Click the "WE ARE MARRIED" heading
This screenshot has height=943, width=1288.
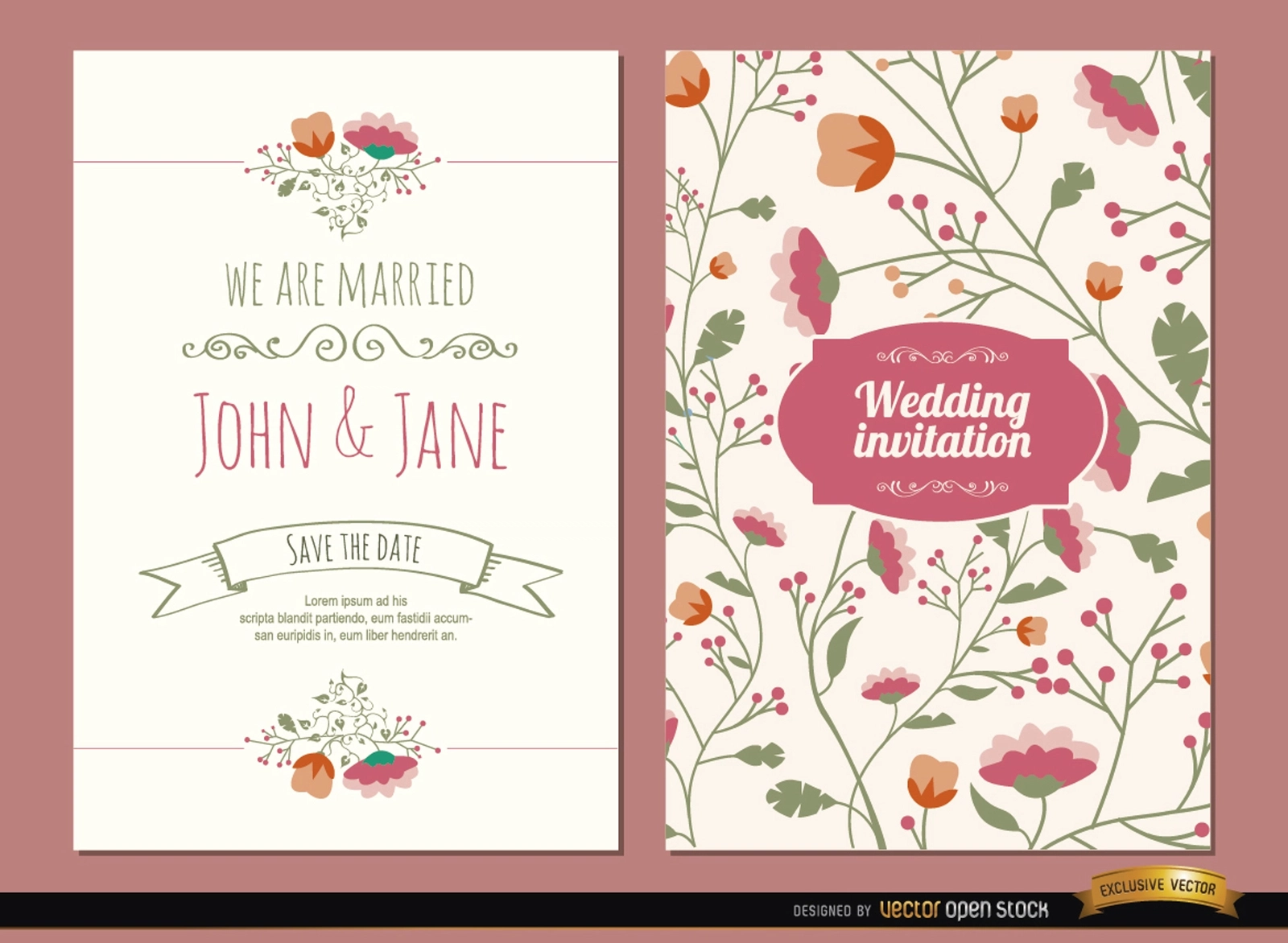coord(350,284)
